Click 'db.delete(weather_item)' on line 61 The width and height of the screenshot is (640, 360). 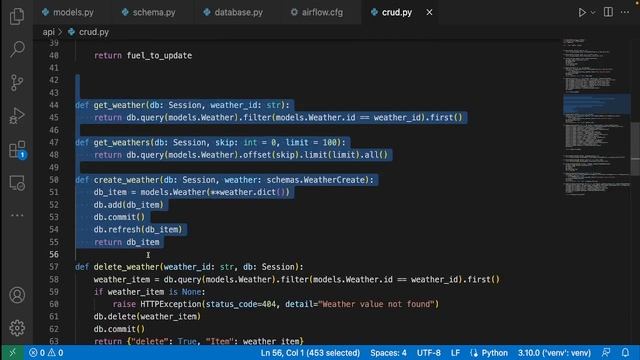coord(147,316)
